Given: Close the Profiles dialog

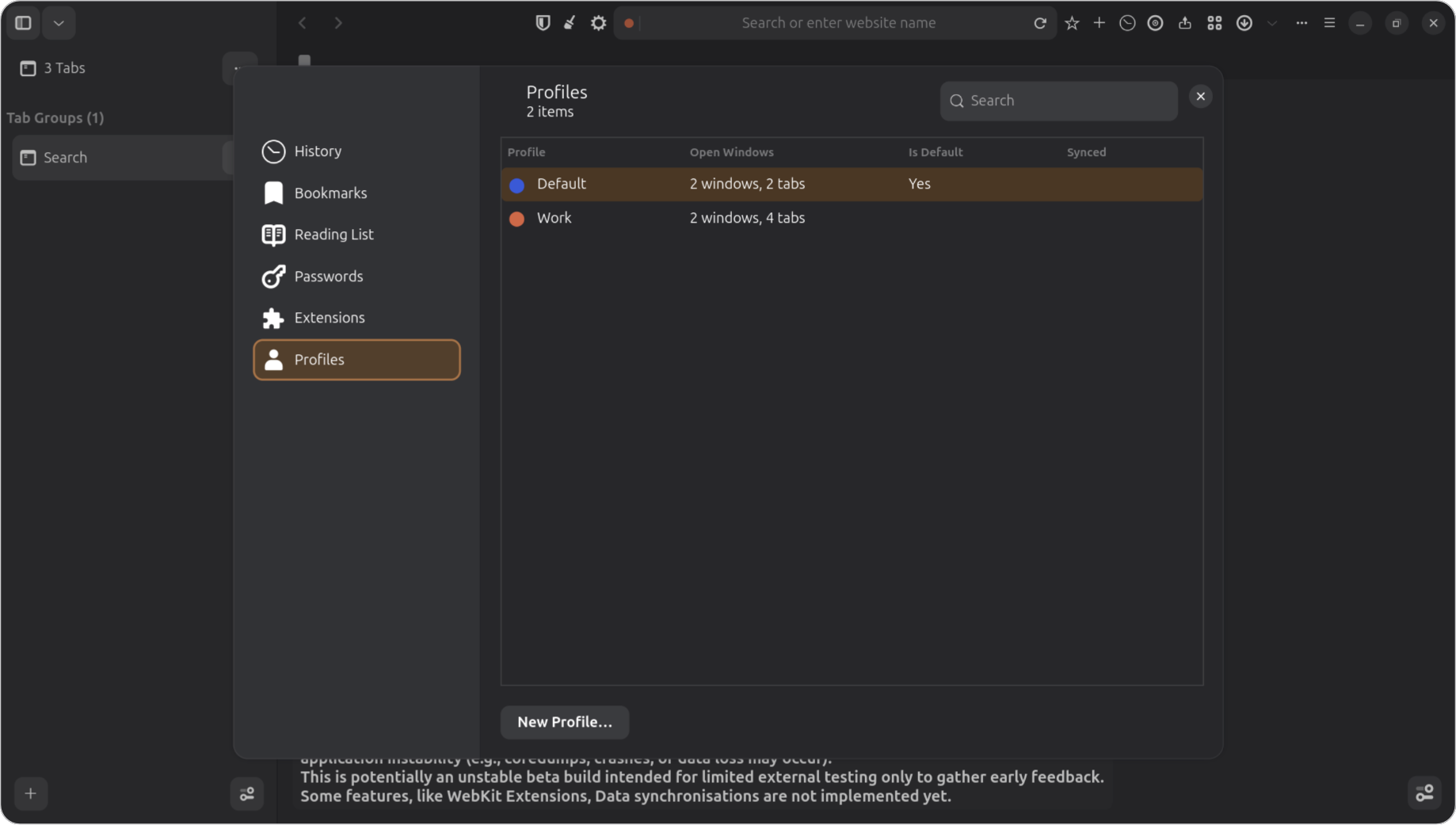Looking at the screenshot, I should (x=1200, y=97).
